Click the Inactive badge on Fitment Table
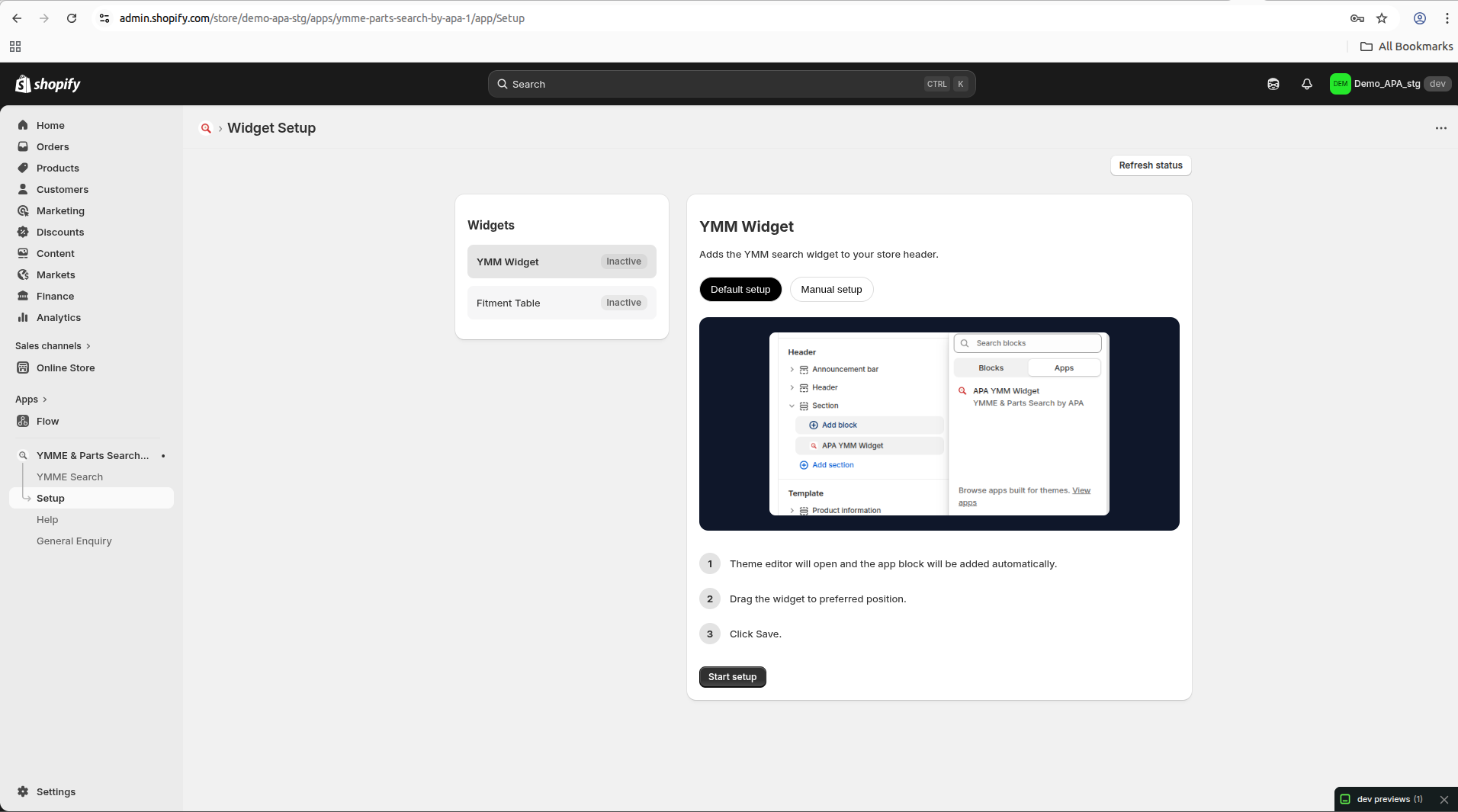Viewport: 1458px width, 812px height. click(624, 303)
